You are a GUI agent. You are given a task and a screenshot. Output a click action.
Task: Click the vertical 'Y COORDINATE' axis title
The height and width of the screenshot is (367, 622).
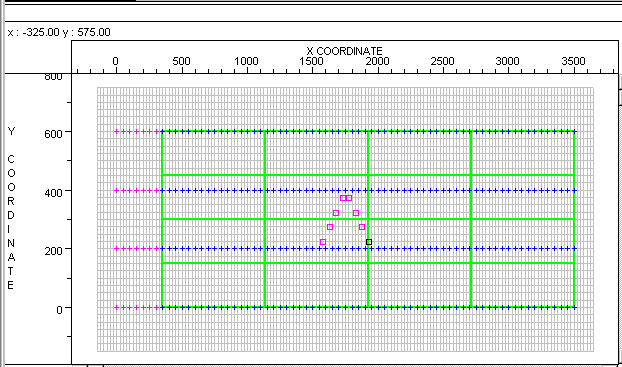pyautogui.click(x=11, y=208)
